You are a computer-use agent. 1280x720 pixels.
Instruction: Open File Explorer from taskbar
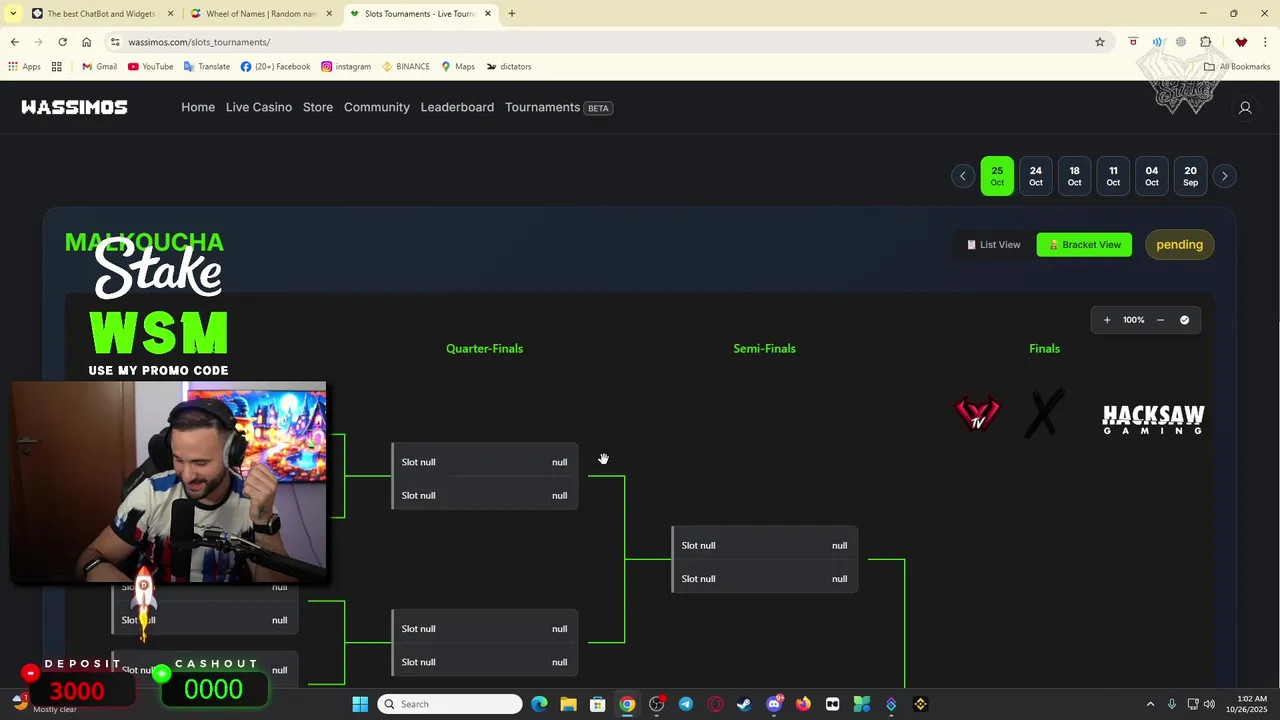point(568,704)
